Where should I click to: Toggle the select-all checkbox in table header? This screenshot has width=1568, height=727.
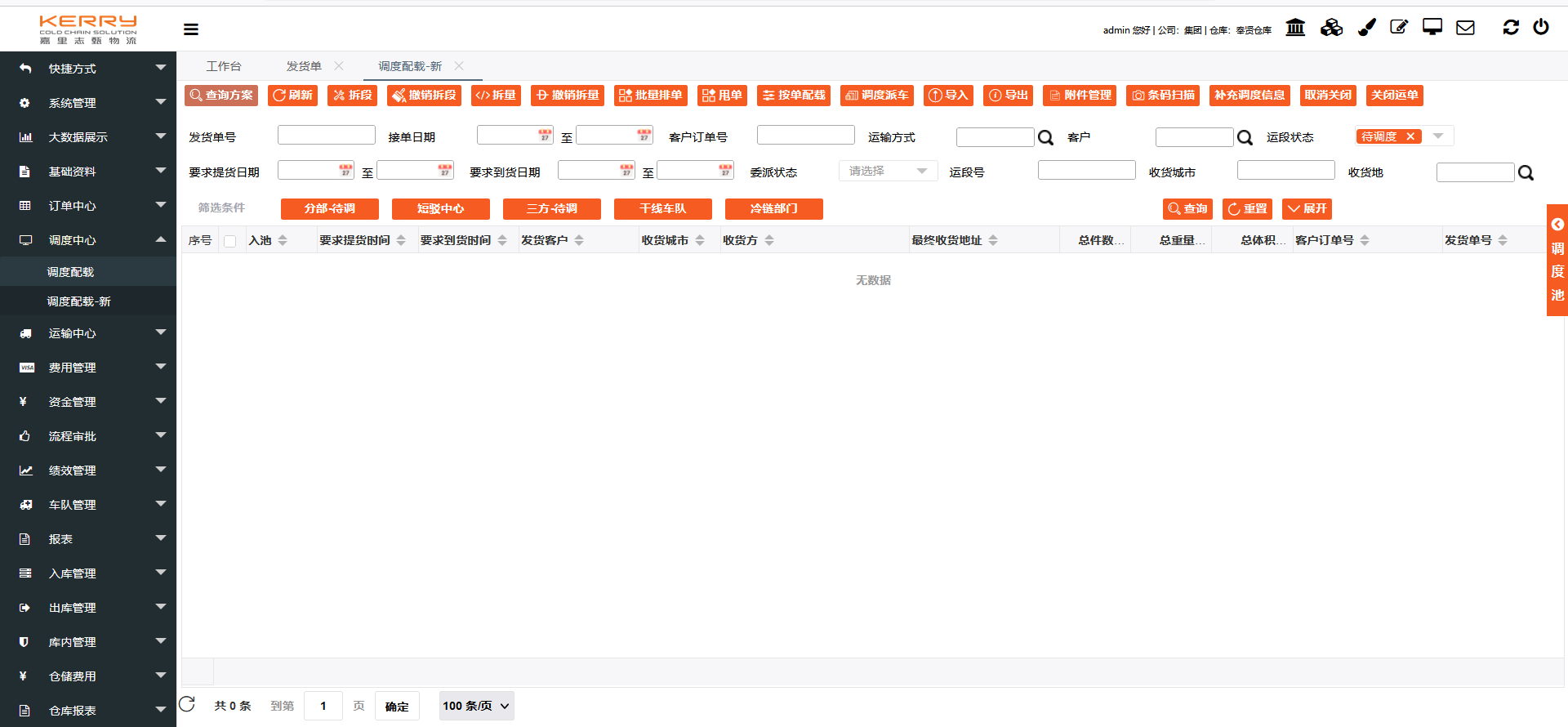tap(230, 241)
